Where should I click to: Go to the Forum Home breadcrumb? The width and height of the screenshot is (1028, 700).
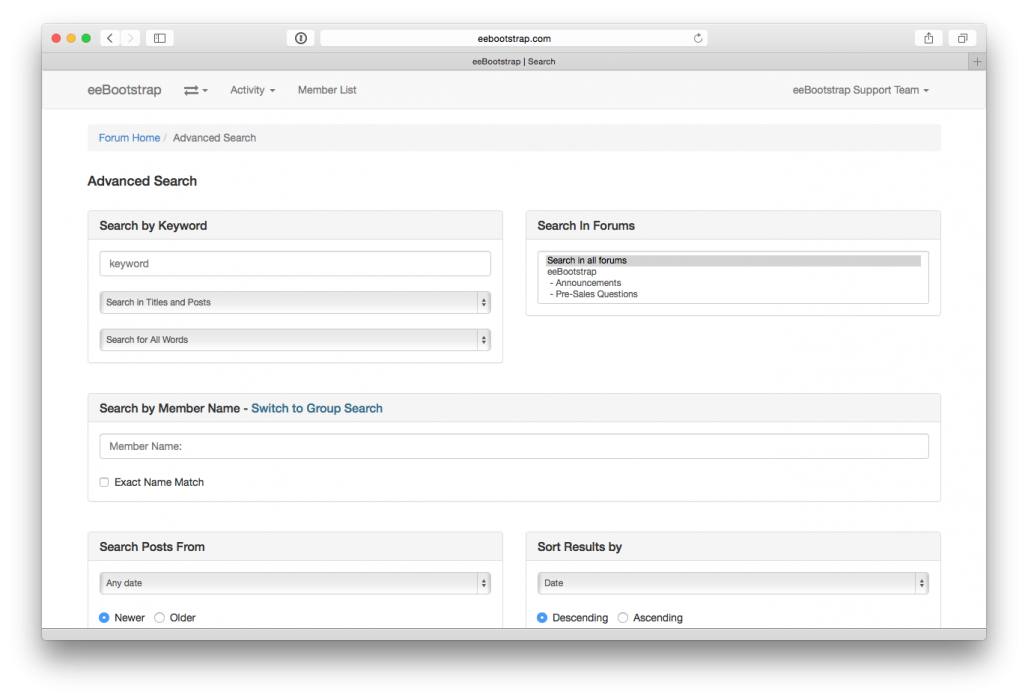[x=129, y=138]
